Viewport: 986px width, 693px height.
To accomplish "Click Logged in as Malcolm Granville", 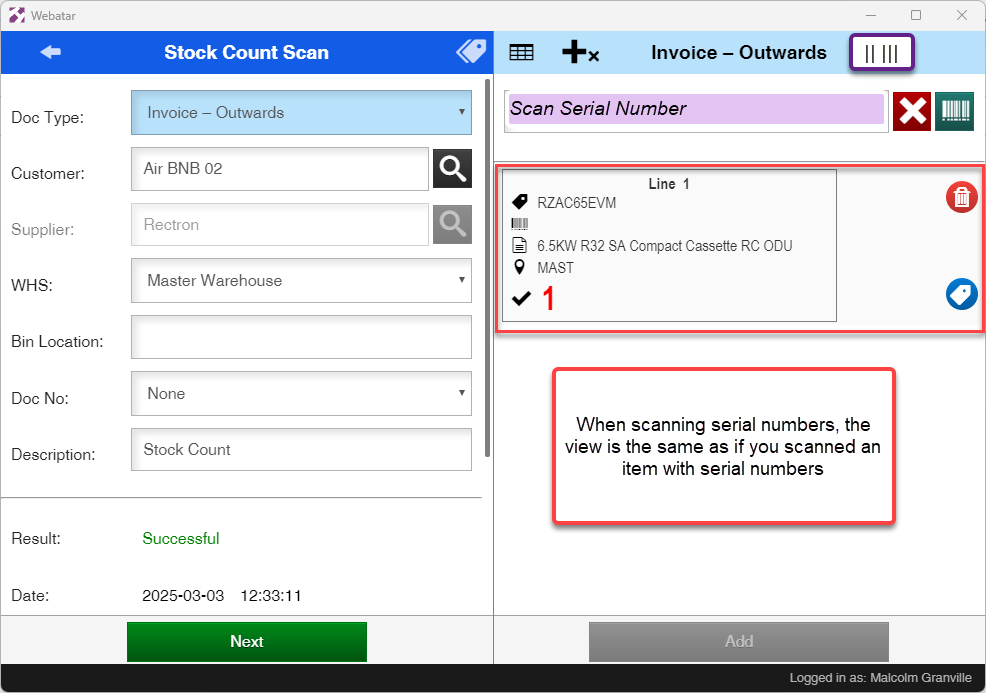I will pyautogui.click(x=880, y=678).
